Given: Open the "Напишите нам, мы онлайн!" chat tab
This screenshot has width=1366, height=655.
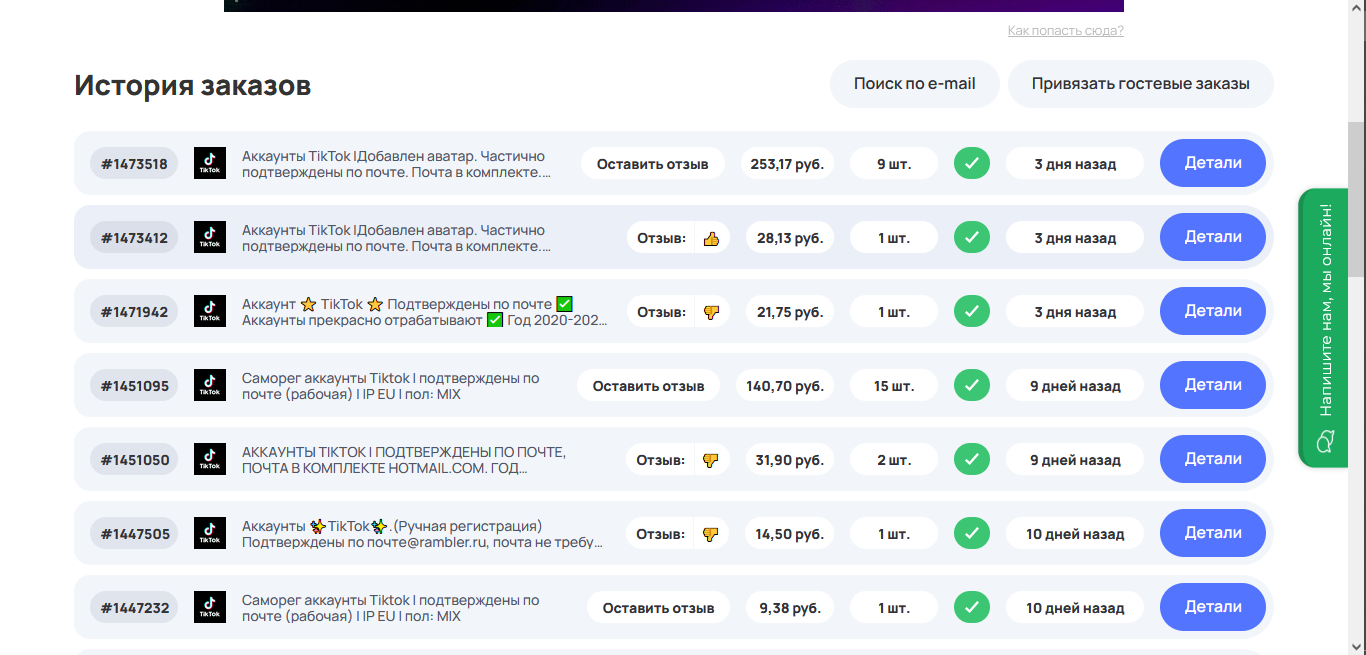Looking at the screenshot, I should click(x=1326, y=310).
